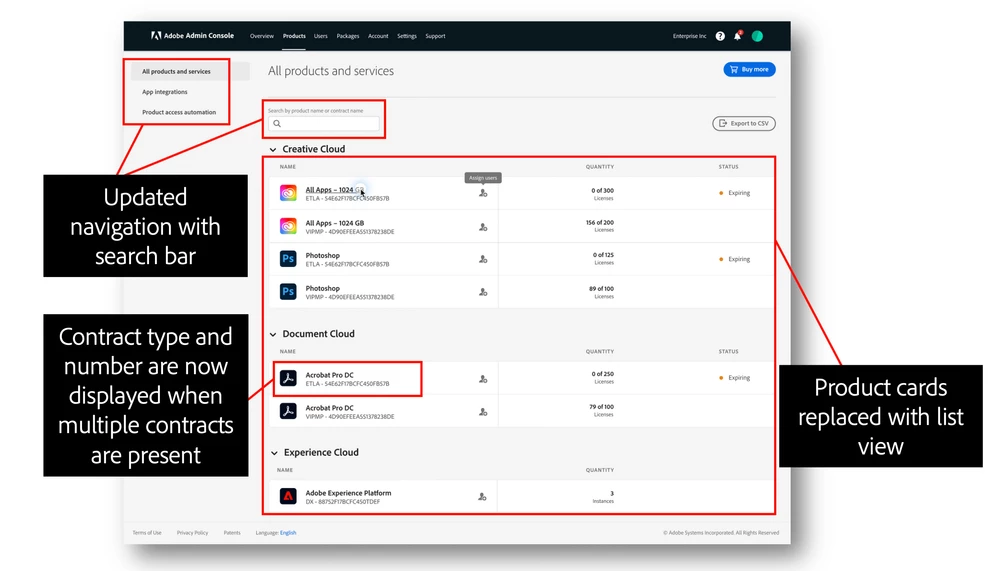Assign users to Photoshop VIPMP row
The height and width of the screenshot is (571, 999).
[x=483, y=292]
